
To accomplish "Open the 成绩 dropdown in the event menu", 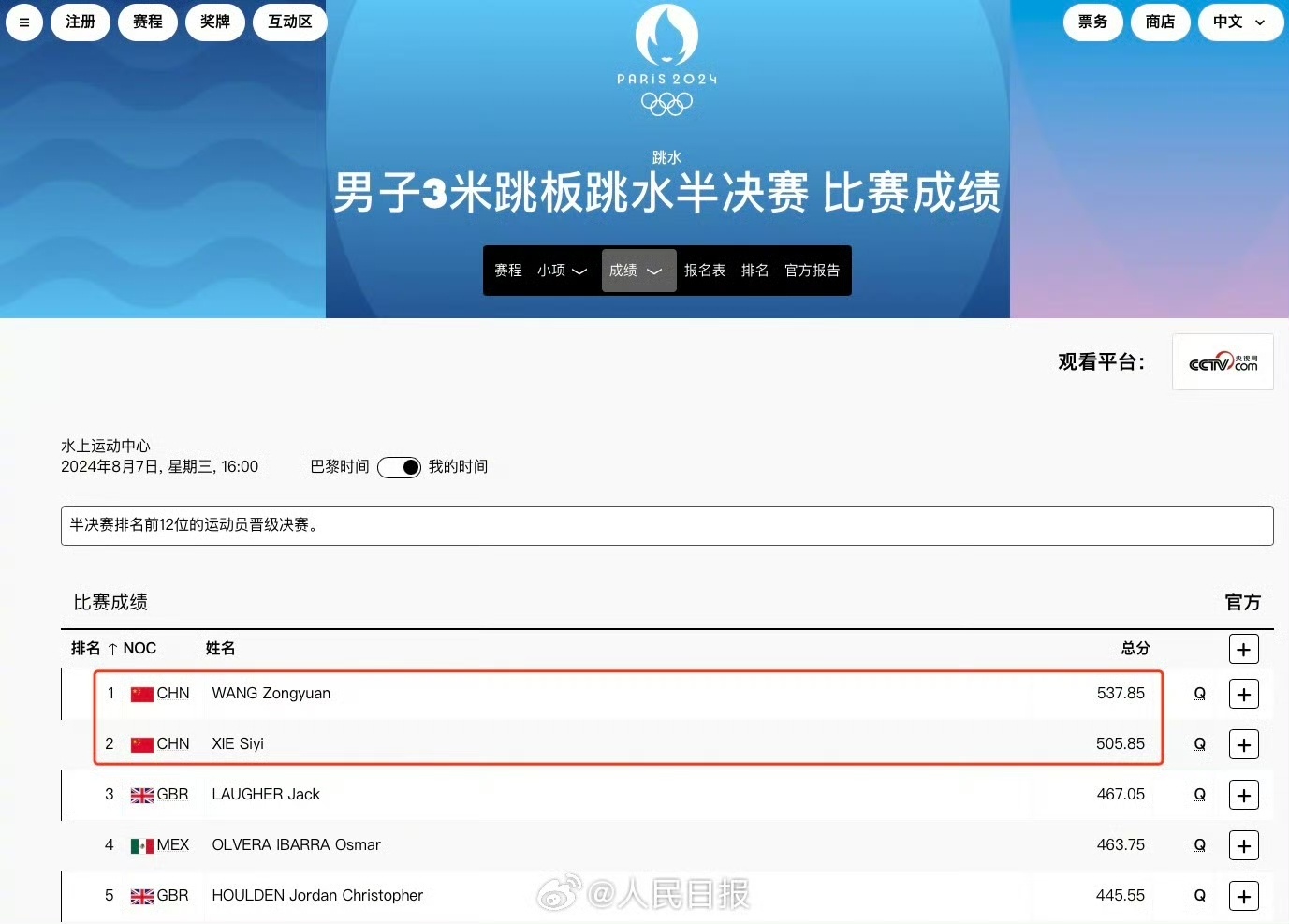I will point(637,270).
